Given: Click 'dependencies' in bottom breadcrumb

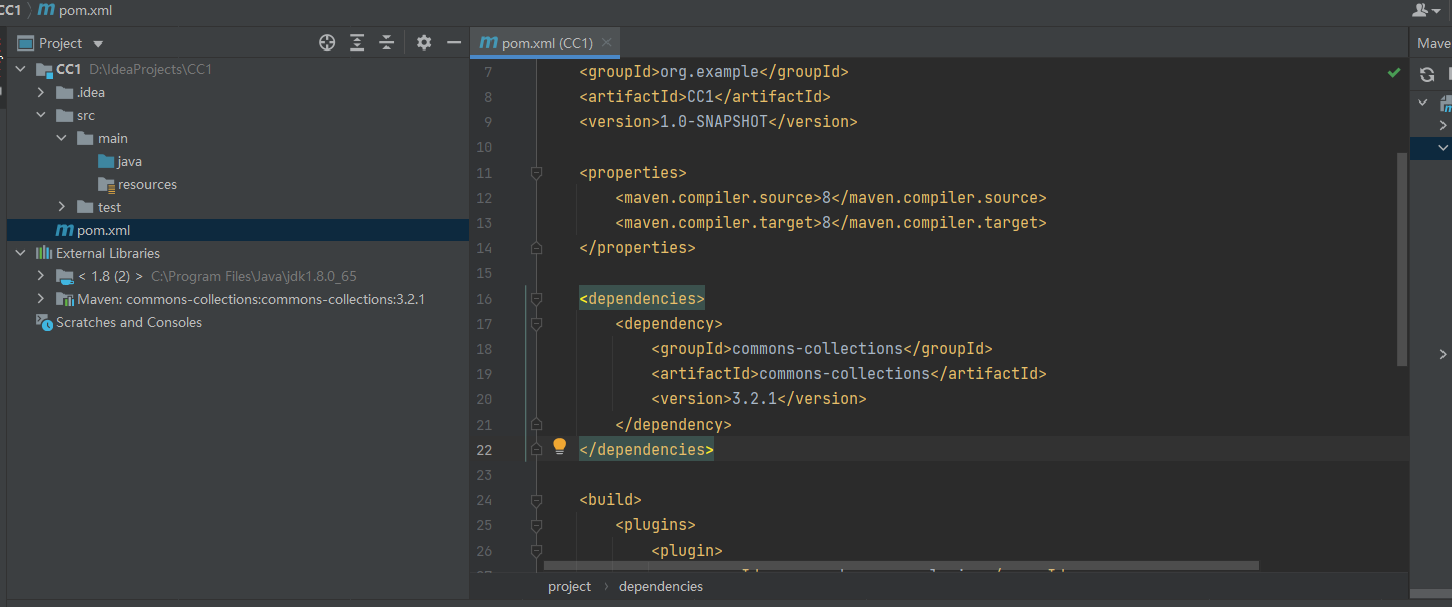Looking at the screenshot, I should [661, 587].
